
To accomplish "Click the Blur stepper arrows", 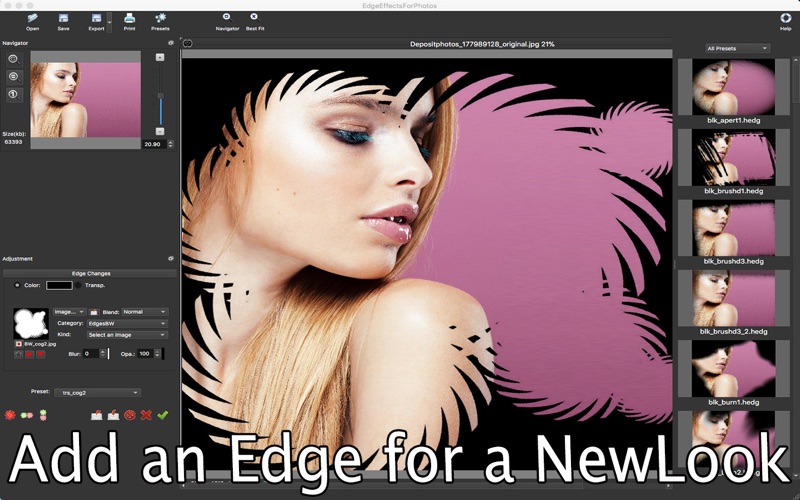I will pyautogui.click(x=103, y=354).
